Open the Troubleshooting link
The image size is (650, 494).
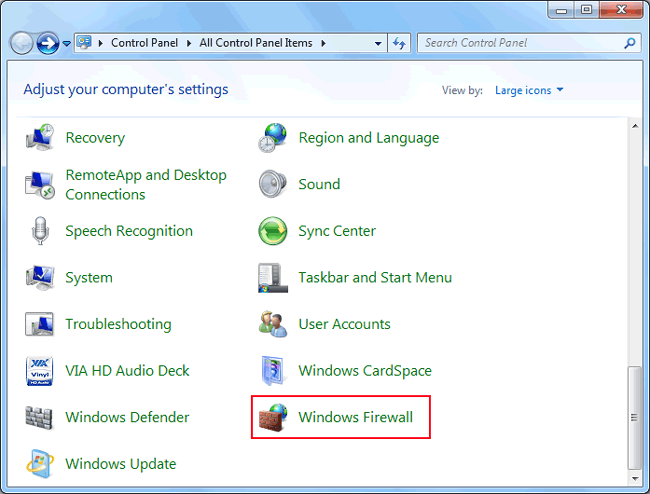click(x=118, y=324)
